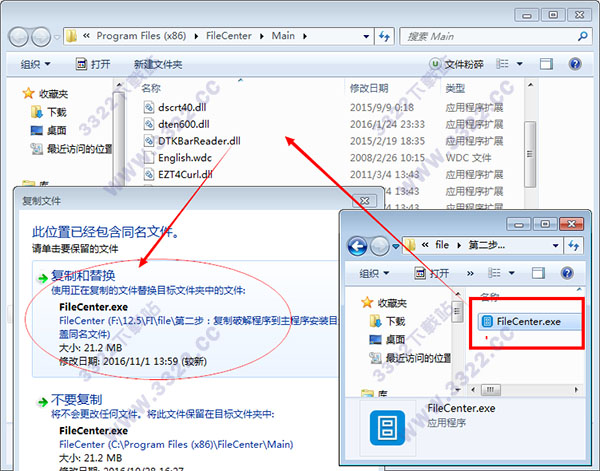This screenshot has width=600, height=471.
Task: Click file breadcrumb in small window
Action: point(442,245)
